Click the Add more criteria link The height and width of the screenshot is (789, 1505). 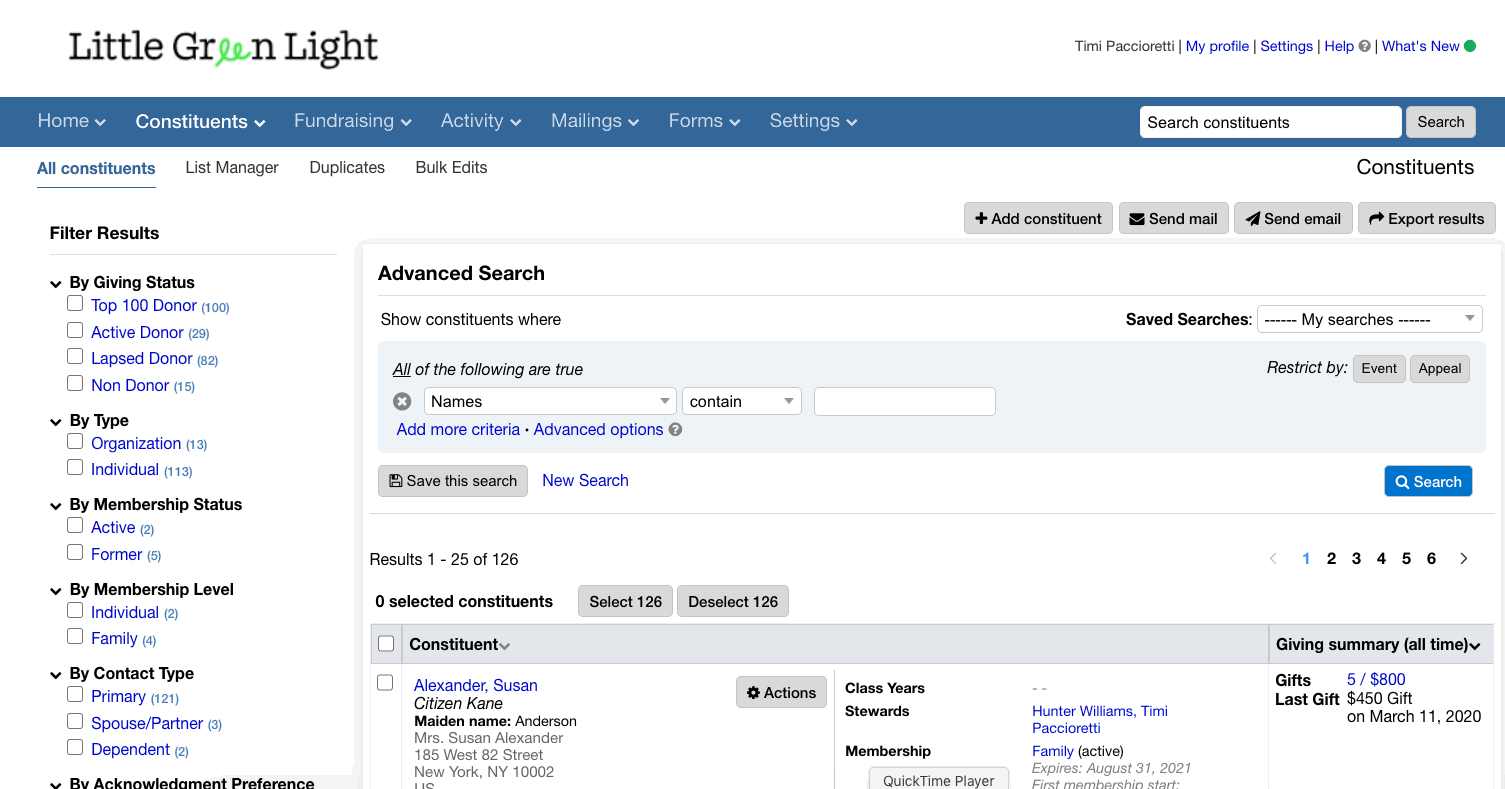point(458,429)
